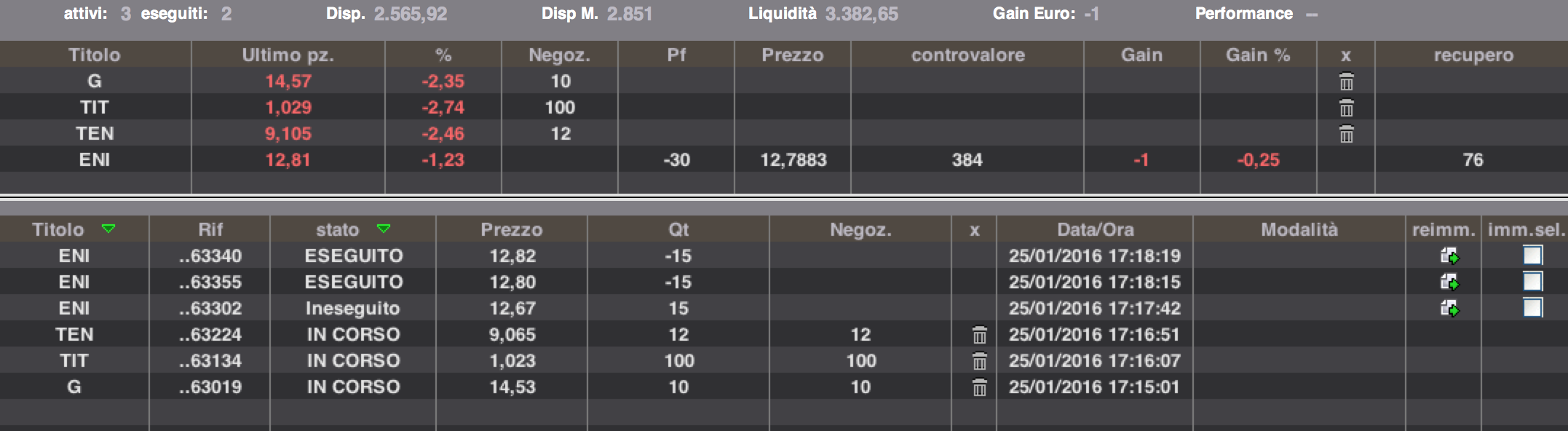Select imm.sel. checkbox of Ineseguito order
Screen dimensions: 1568x431
[x=1532, y=308]
